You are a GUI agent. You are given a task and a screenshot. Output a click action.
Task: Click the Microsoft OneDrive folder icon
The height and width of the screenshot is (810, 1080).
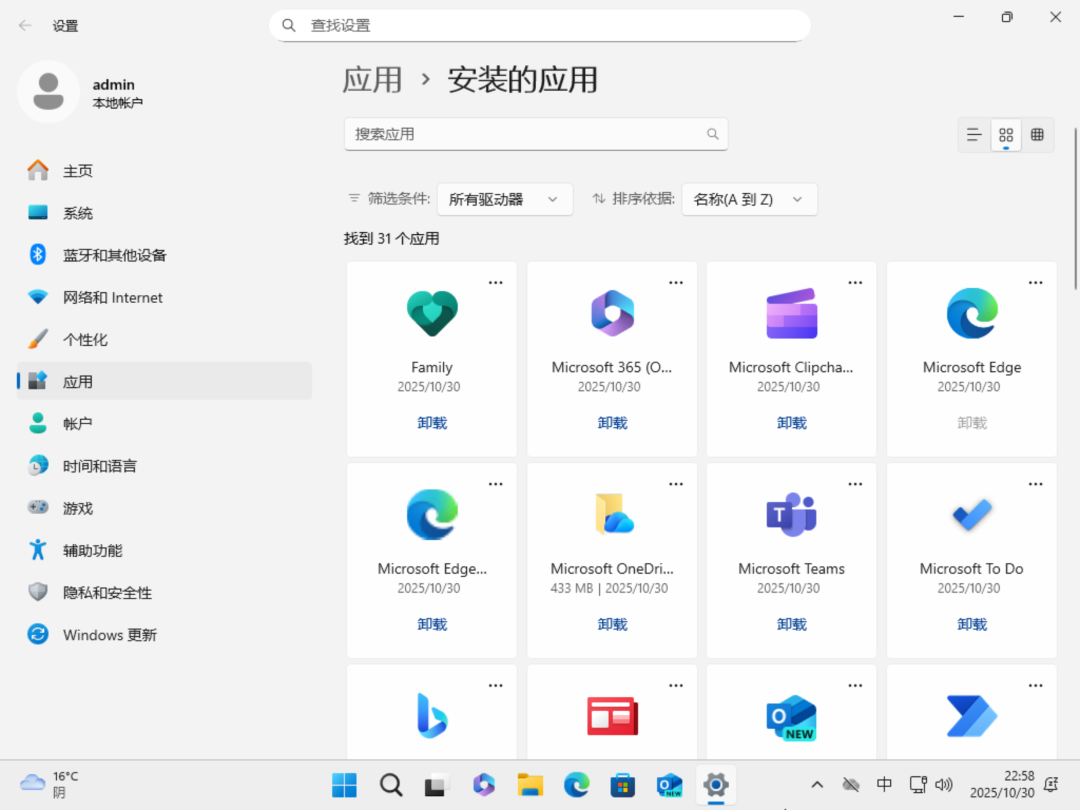pyautogui.click(x=612, y=514)
